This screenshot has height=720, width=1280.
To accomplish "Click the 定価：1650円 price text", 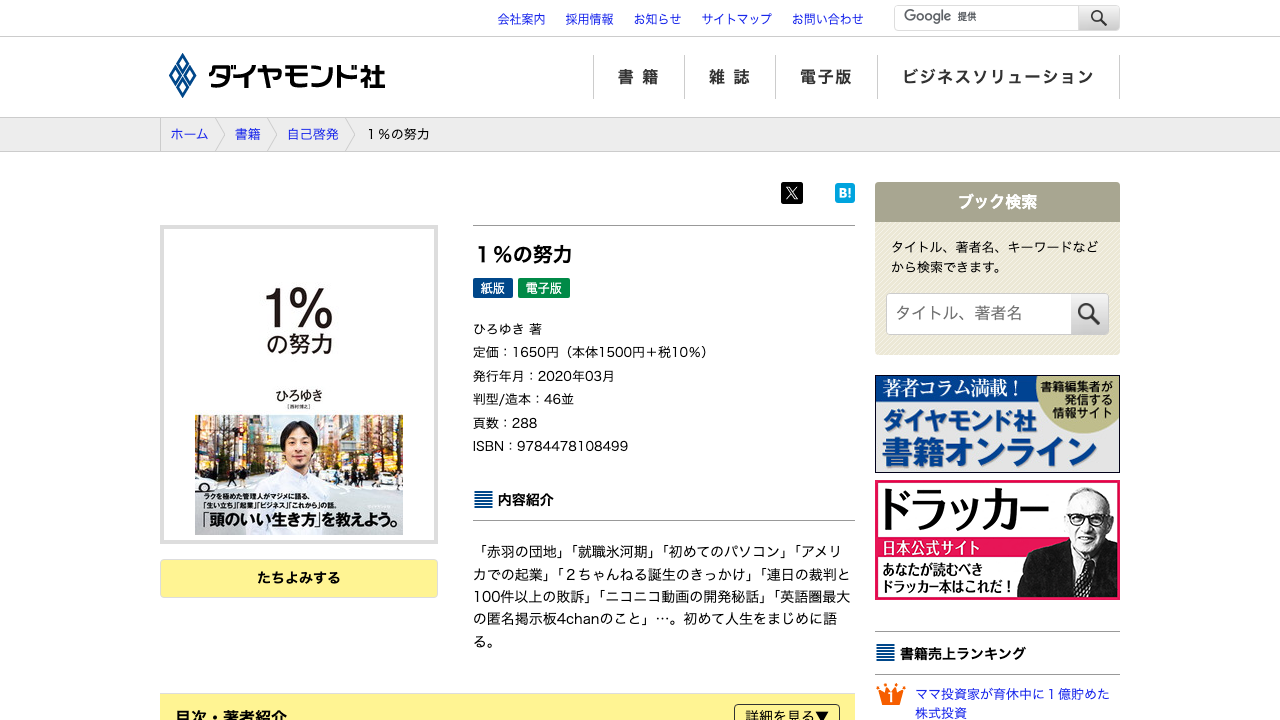I will 594,352.
